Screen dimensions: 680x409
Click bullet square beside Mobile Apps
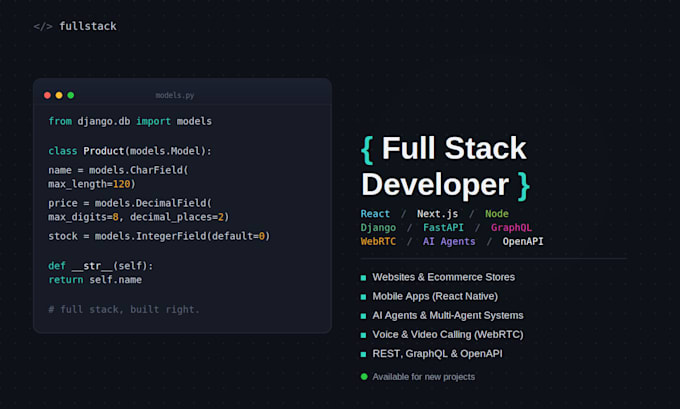363,297
